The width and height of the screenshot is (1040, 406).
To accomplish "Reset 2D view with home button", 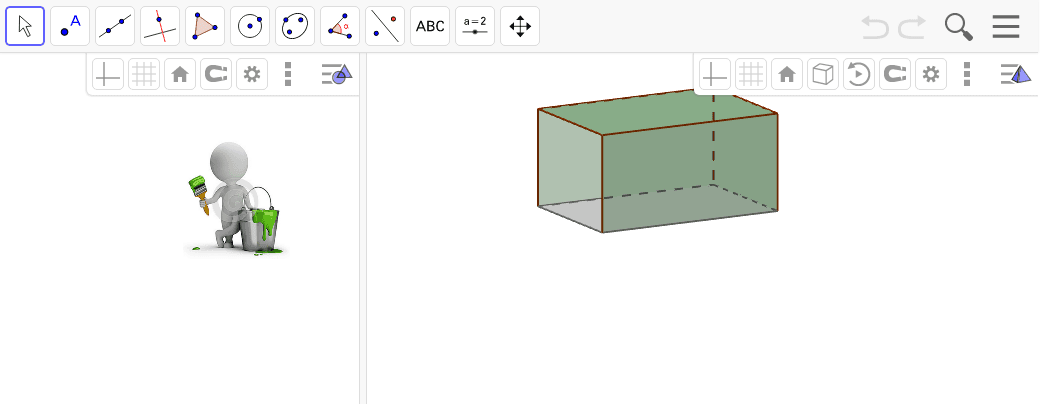I will [x=180, y=74].
